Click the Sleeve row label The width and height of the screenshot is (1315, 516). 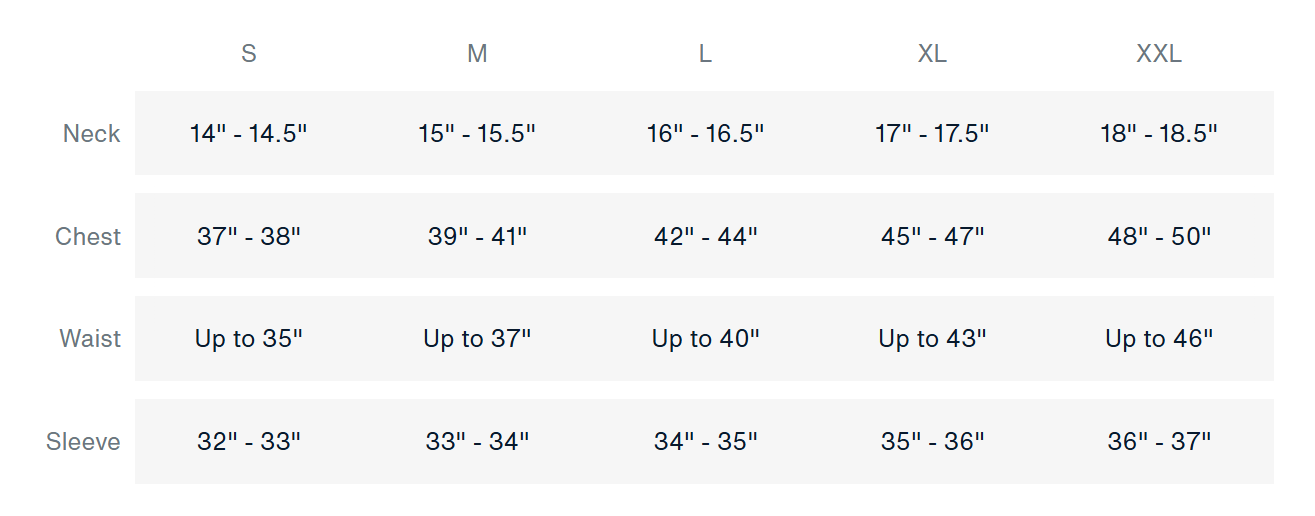tap(83, 442)
